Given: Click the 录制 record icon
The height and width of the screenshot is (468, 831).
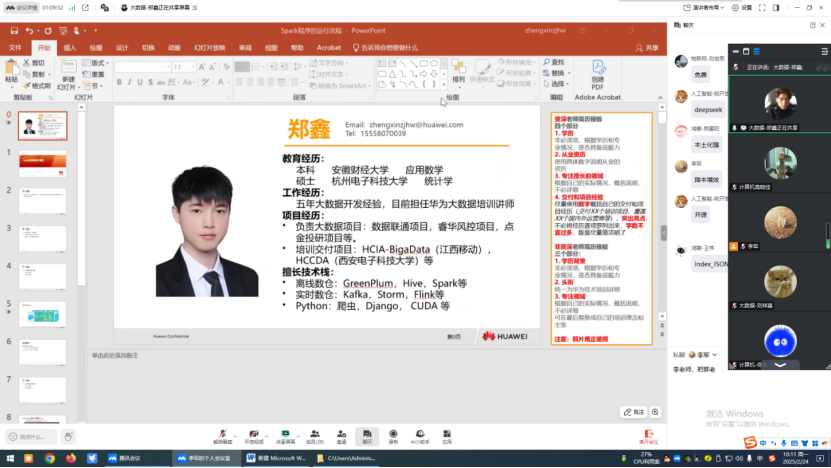Looking at the screenshot, I should [393, 432].
